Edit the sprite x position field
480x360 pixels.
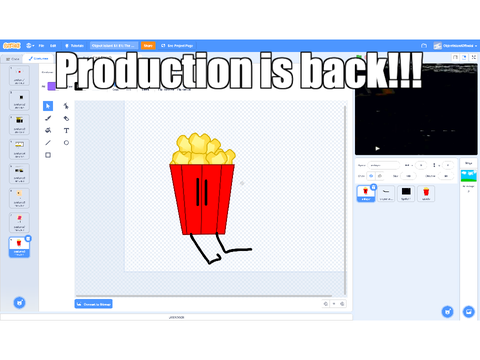(x=421, y=165)
